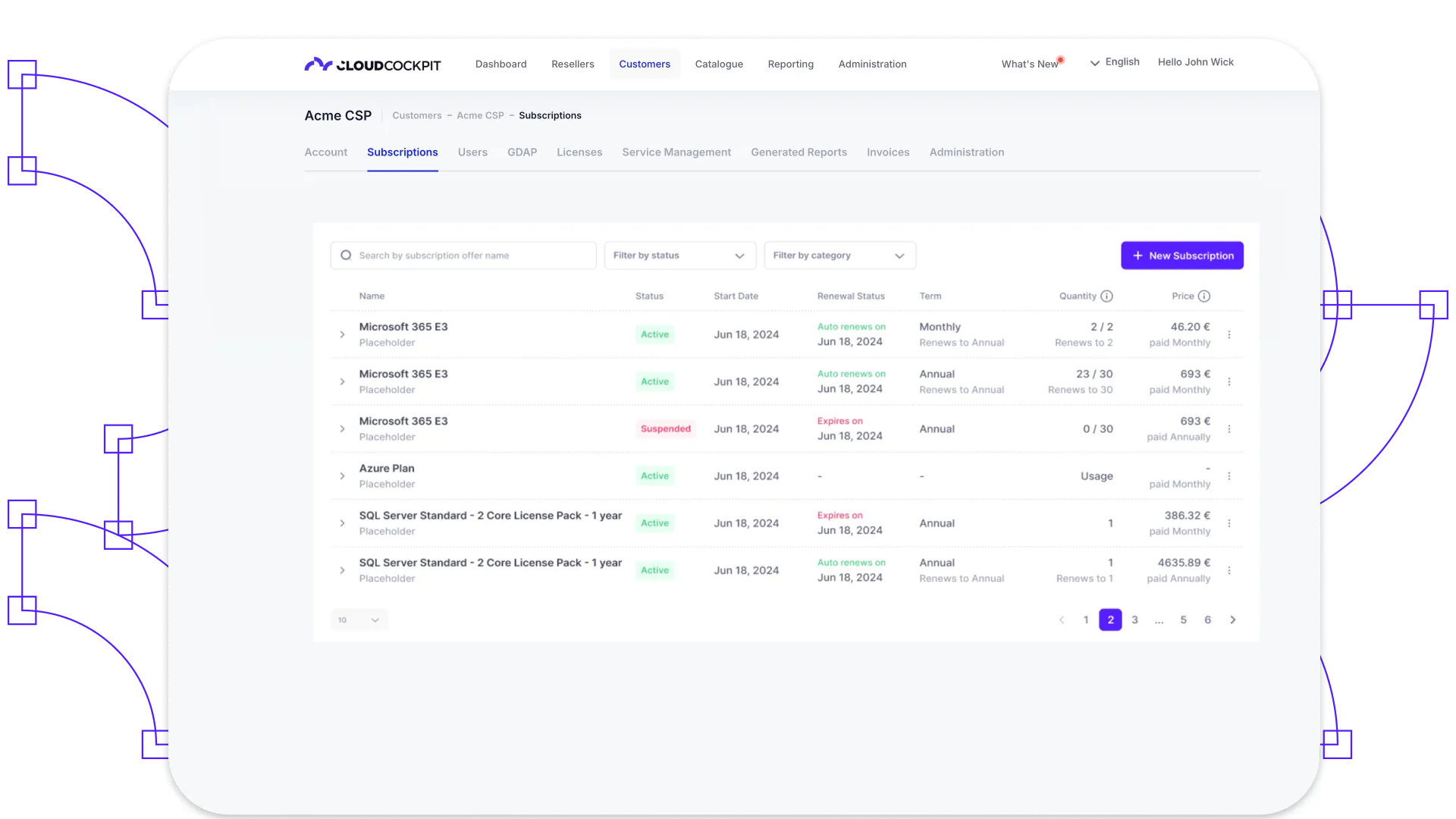Click the three-dot menu for Azure Plan

(1229, 475)
